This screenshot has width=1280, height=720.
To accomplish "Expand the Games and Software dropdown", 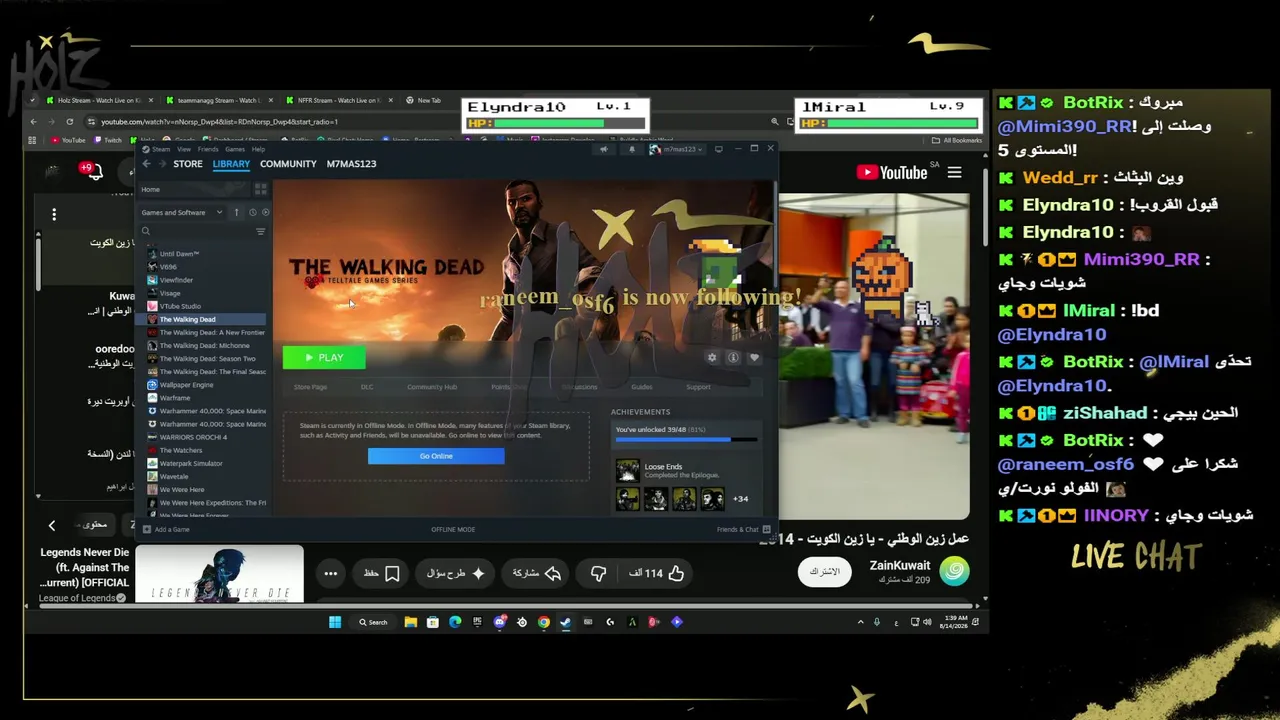I will [x=182, y=212].
